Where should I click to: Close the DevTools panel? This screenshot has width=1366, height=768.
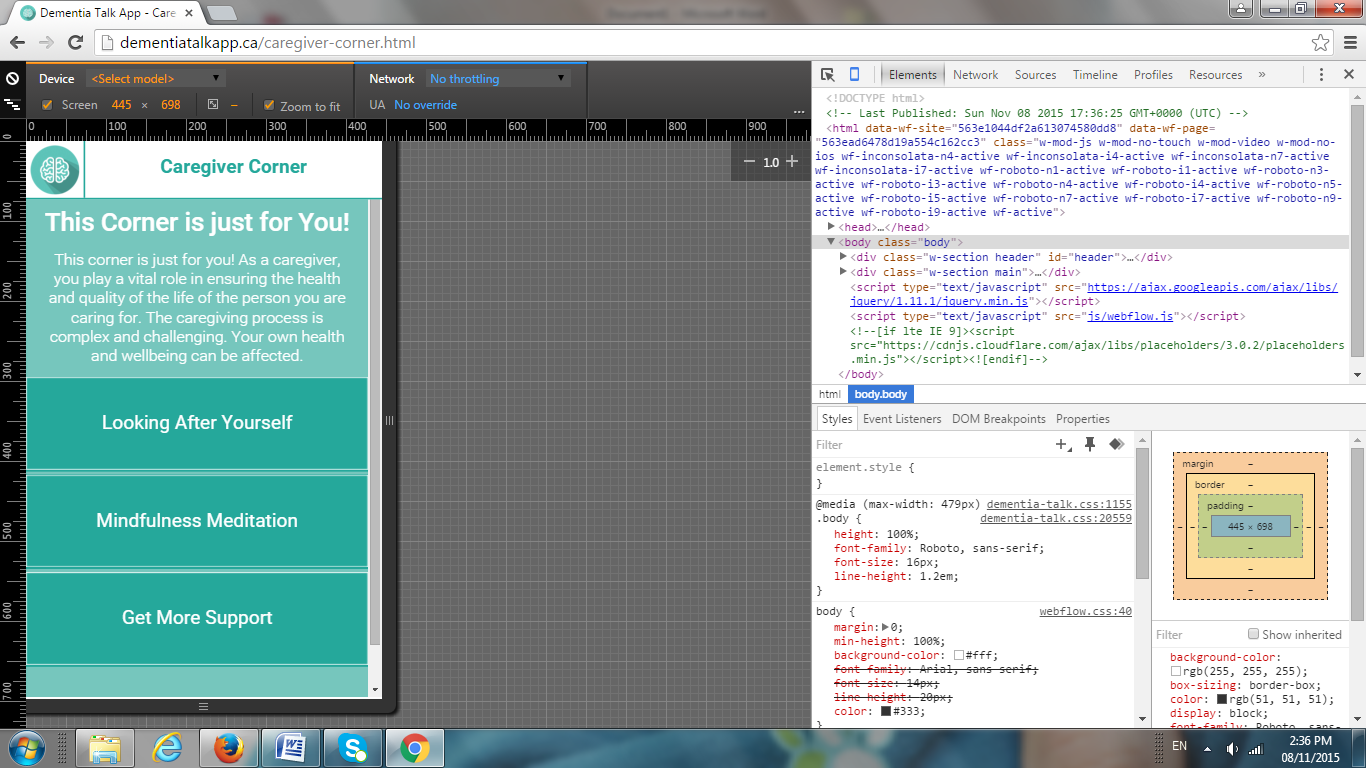1347,75
